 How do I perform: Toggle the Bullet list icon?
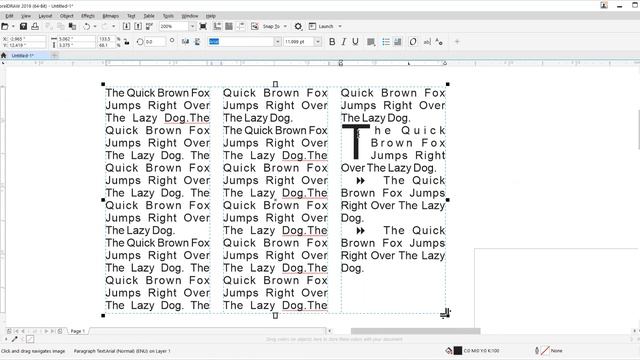pos(386,42)
